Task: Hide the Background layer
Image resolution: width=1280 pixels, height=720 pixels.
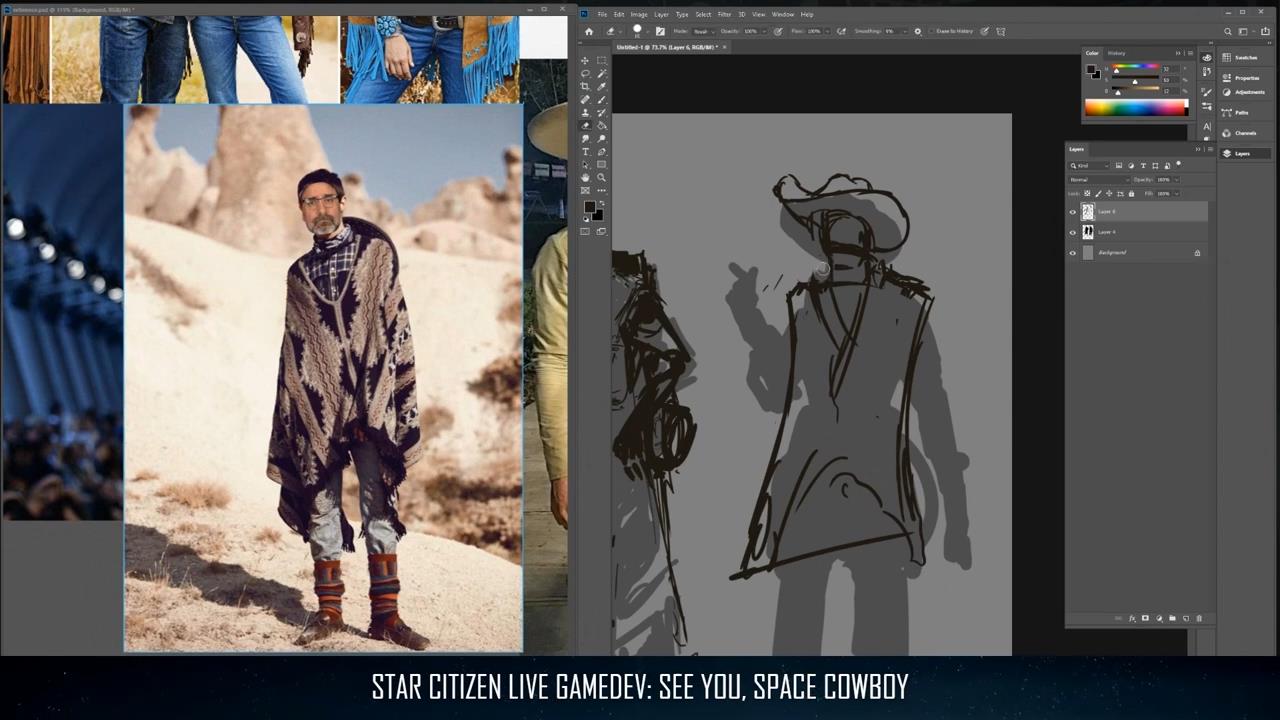Action: 1073,253
